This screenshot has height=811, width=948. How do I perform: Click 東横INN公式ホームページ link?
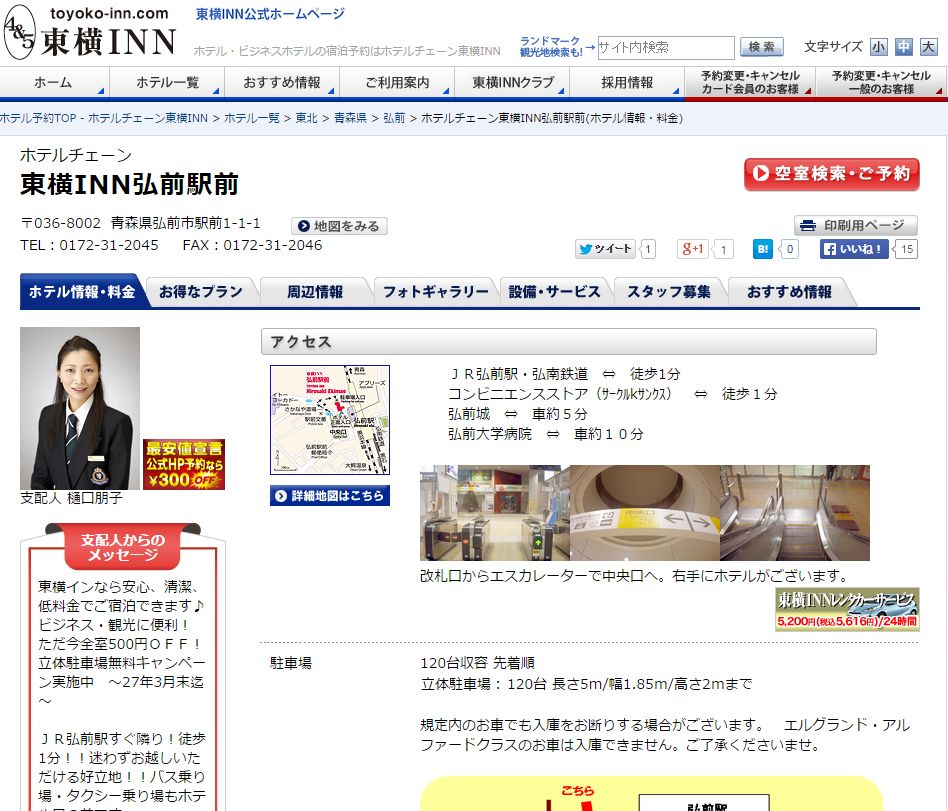click(x=270, y=13)
